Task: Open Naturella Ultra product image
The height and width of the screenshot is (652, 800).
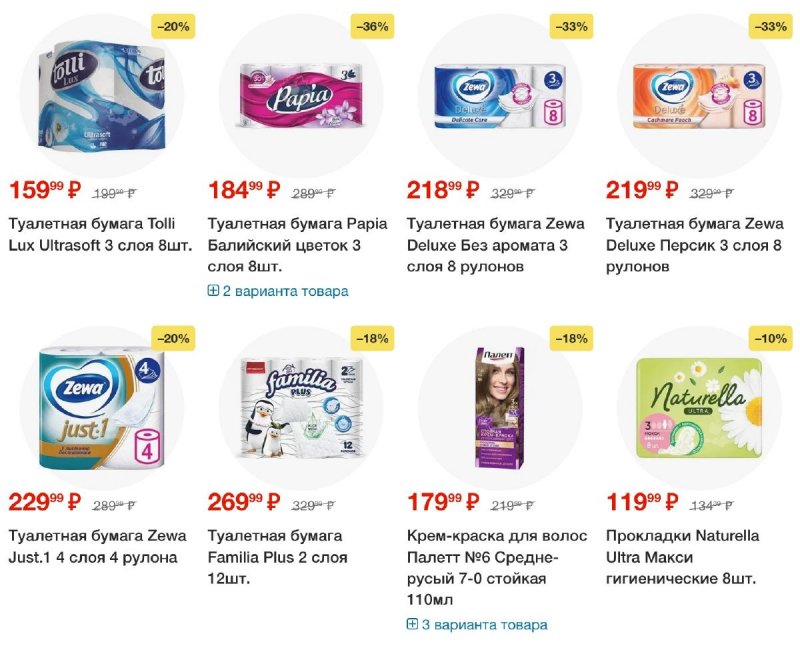Action: click(699, 408)
